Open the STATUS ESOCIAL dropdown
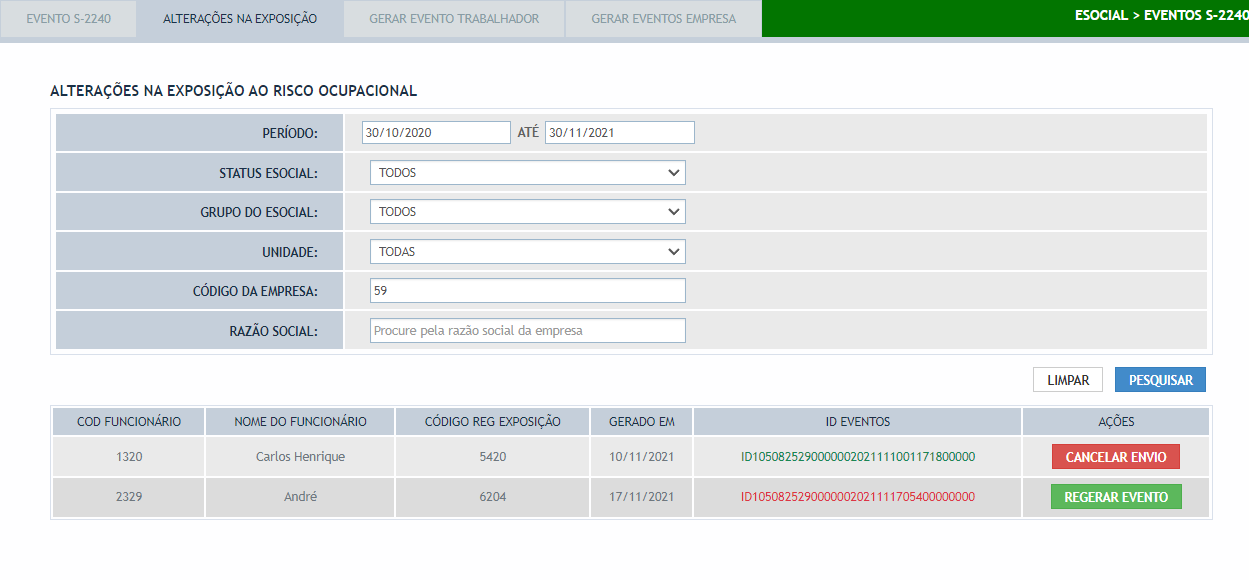The height and width of the screenshot is (580, 1249). tap(528, 173)
